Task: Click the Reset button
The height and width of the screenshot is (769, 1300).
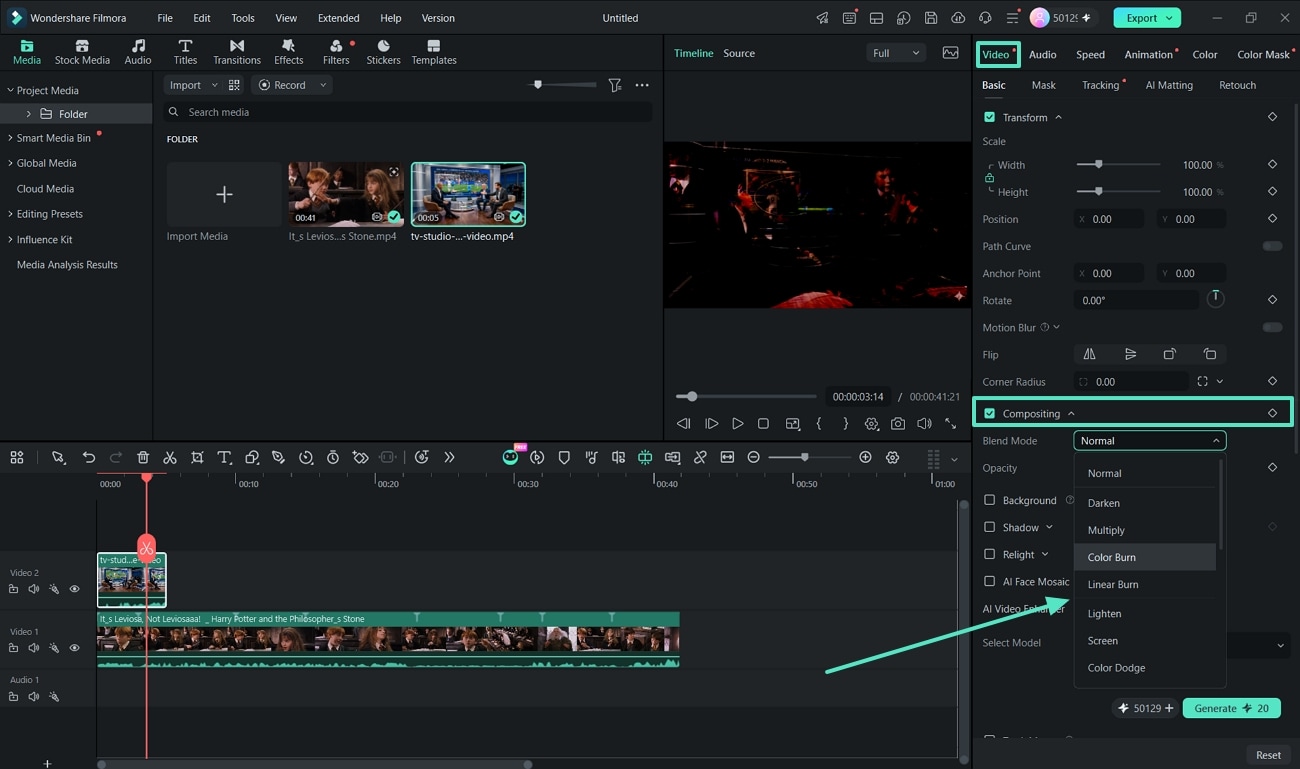Action: [x=1269, y=755]
